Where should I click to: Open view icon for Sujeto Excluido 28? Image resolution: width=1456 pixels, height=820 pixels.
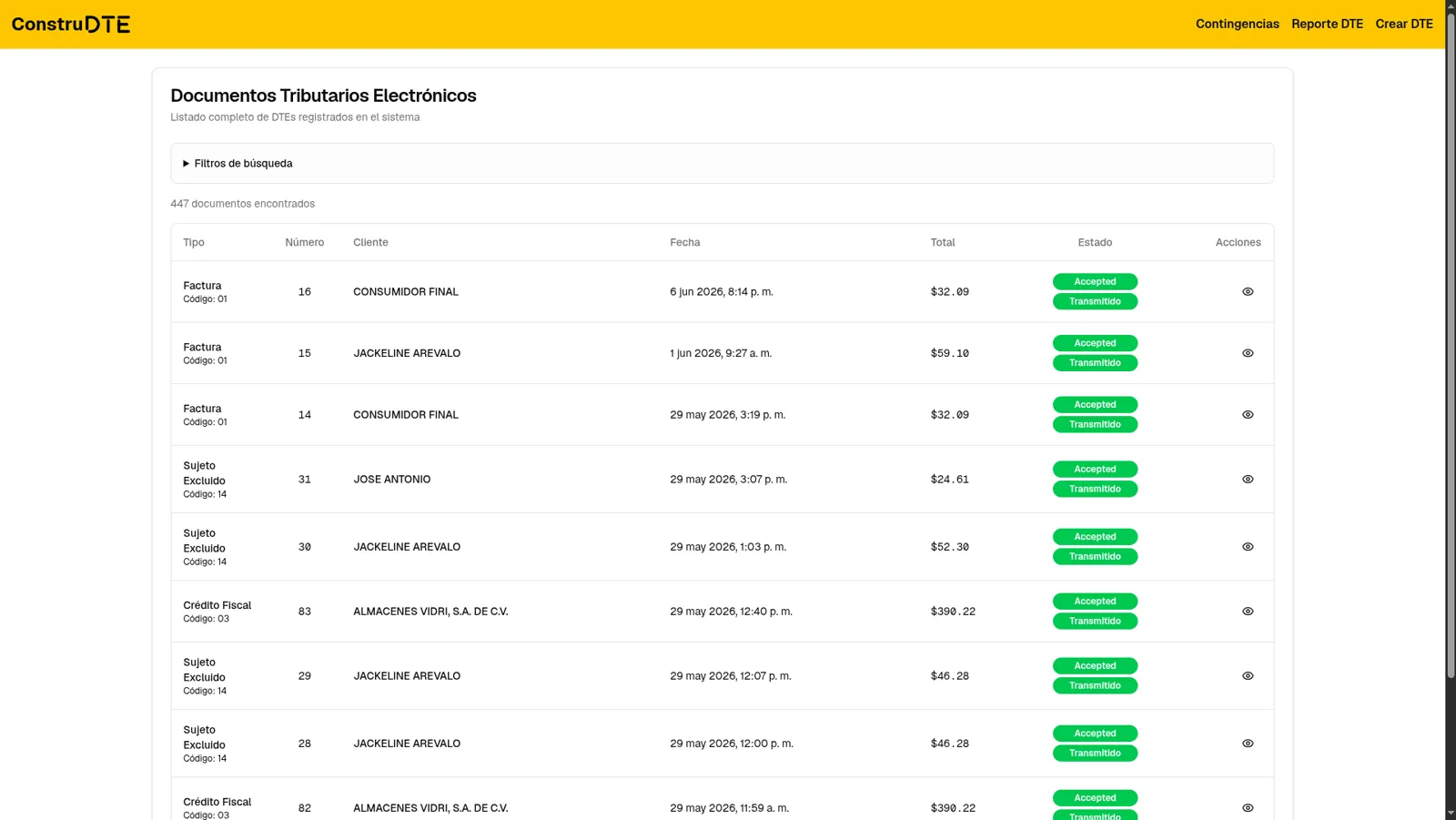pos(1248,744)
